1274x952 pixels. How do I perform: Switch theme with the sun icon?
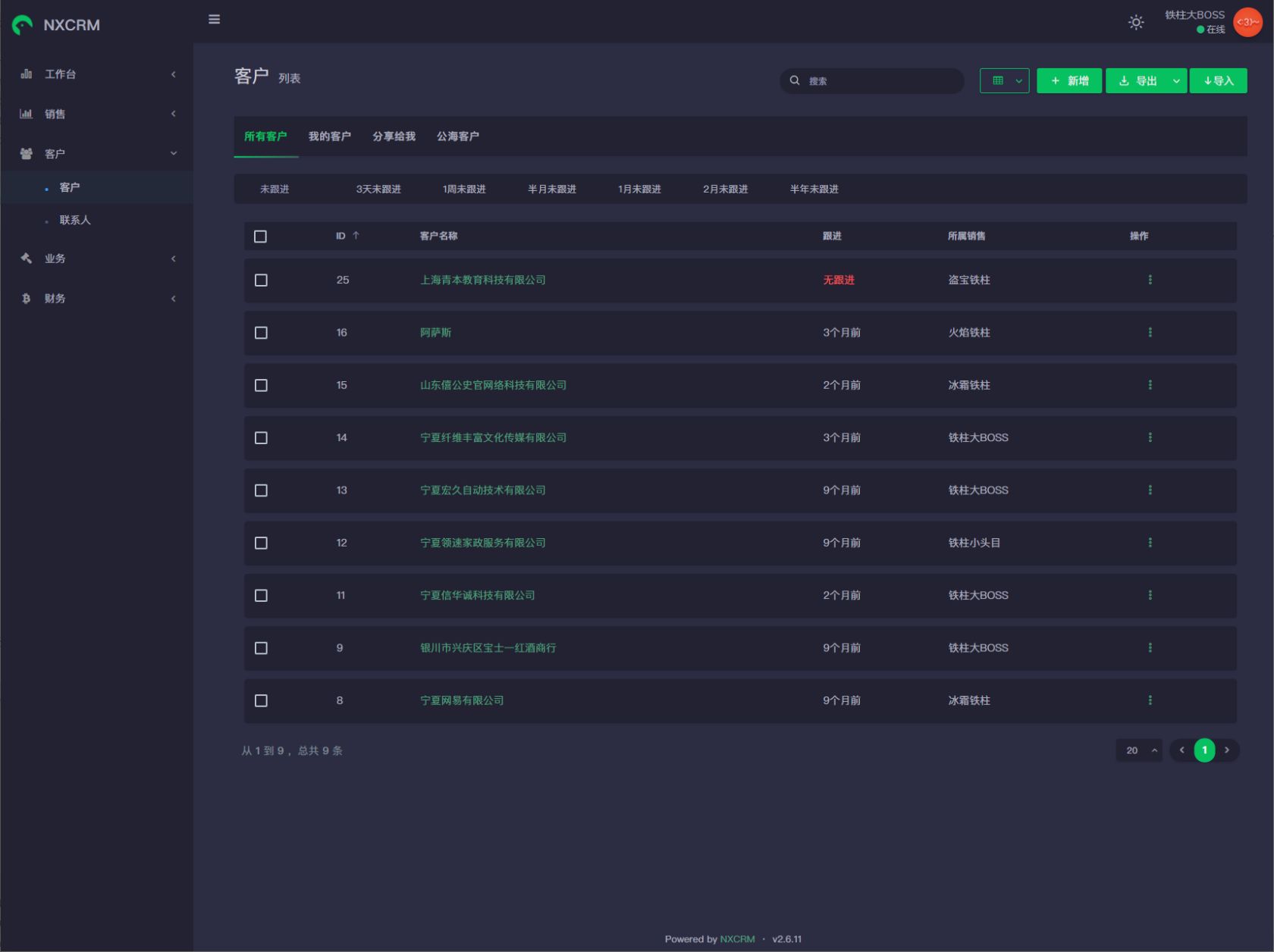(1135, 22)
